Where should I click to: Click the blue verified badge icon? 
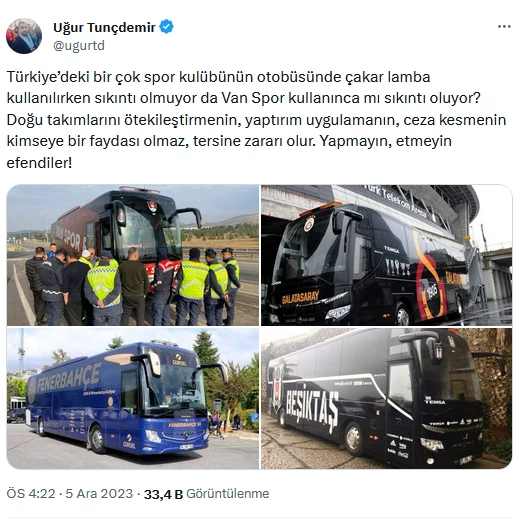pyautogui.click(x=166, y=27)
